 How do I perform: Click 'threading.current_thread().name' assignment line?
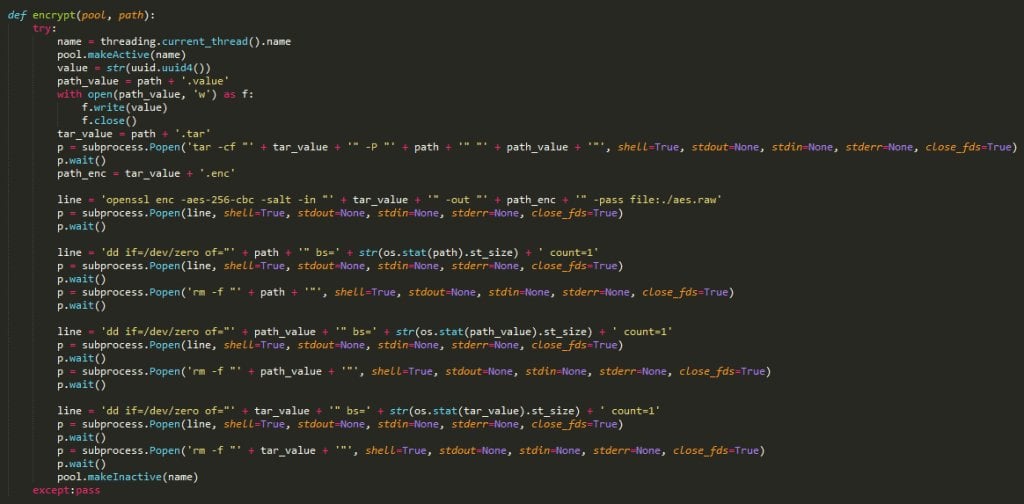[x=174, y=41]
